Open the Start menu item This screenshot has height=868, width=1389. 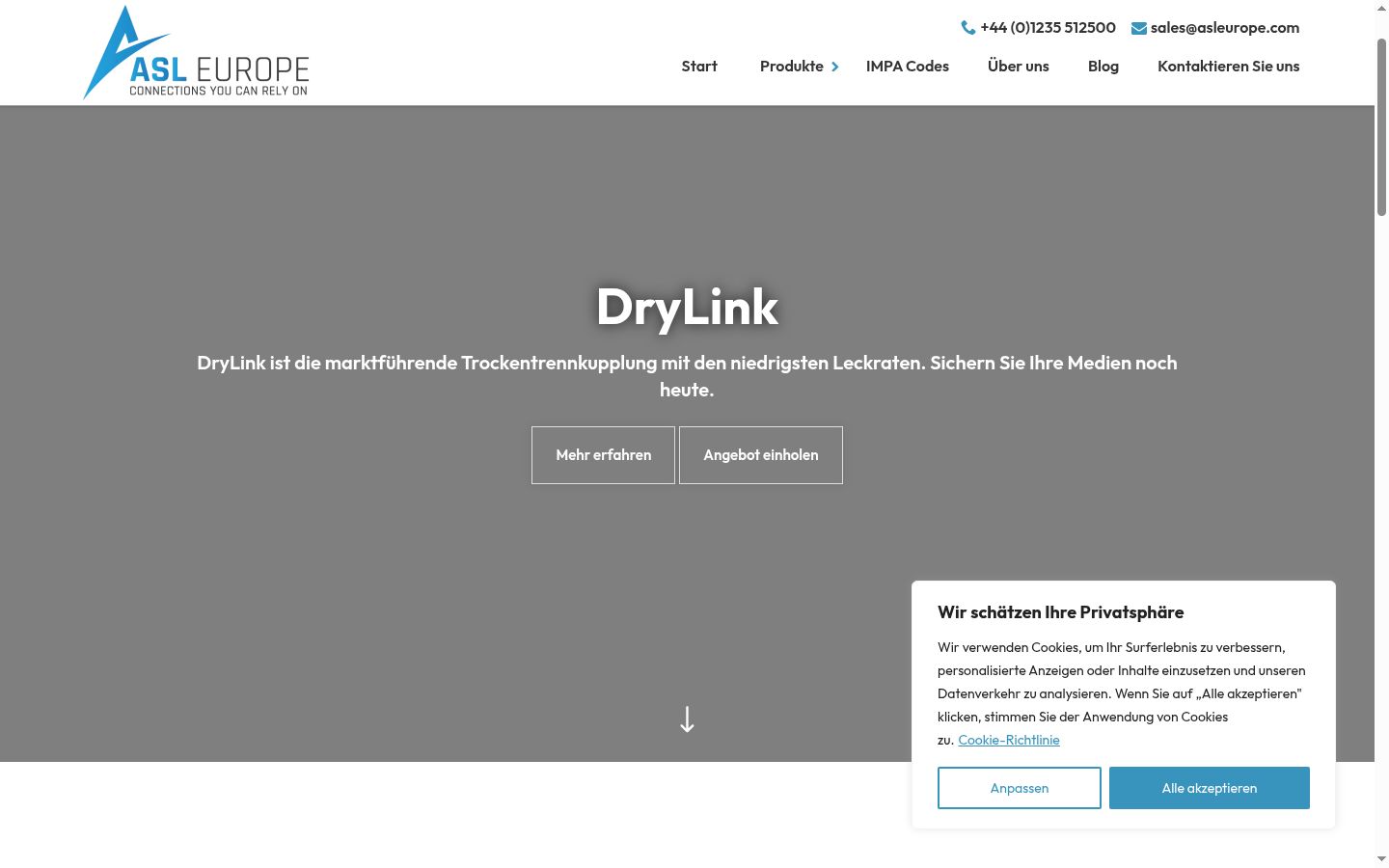(x=699, y=67)
